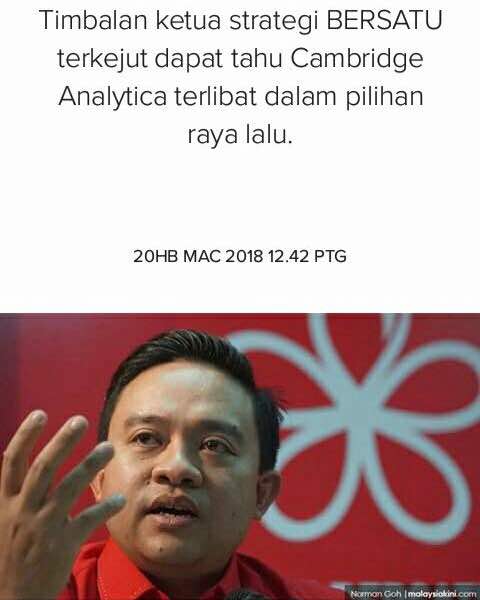Image resolution: width=480 pixels, height=600 pixels.
Task: Open the article photo of the man
Action: coord(240,457)
